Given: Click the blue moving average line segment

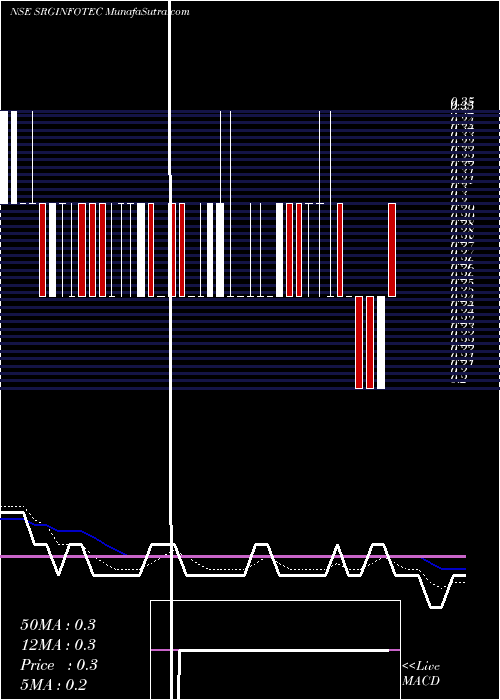Looking at the screenshot, I should tap(62, 531).
